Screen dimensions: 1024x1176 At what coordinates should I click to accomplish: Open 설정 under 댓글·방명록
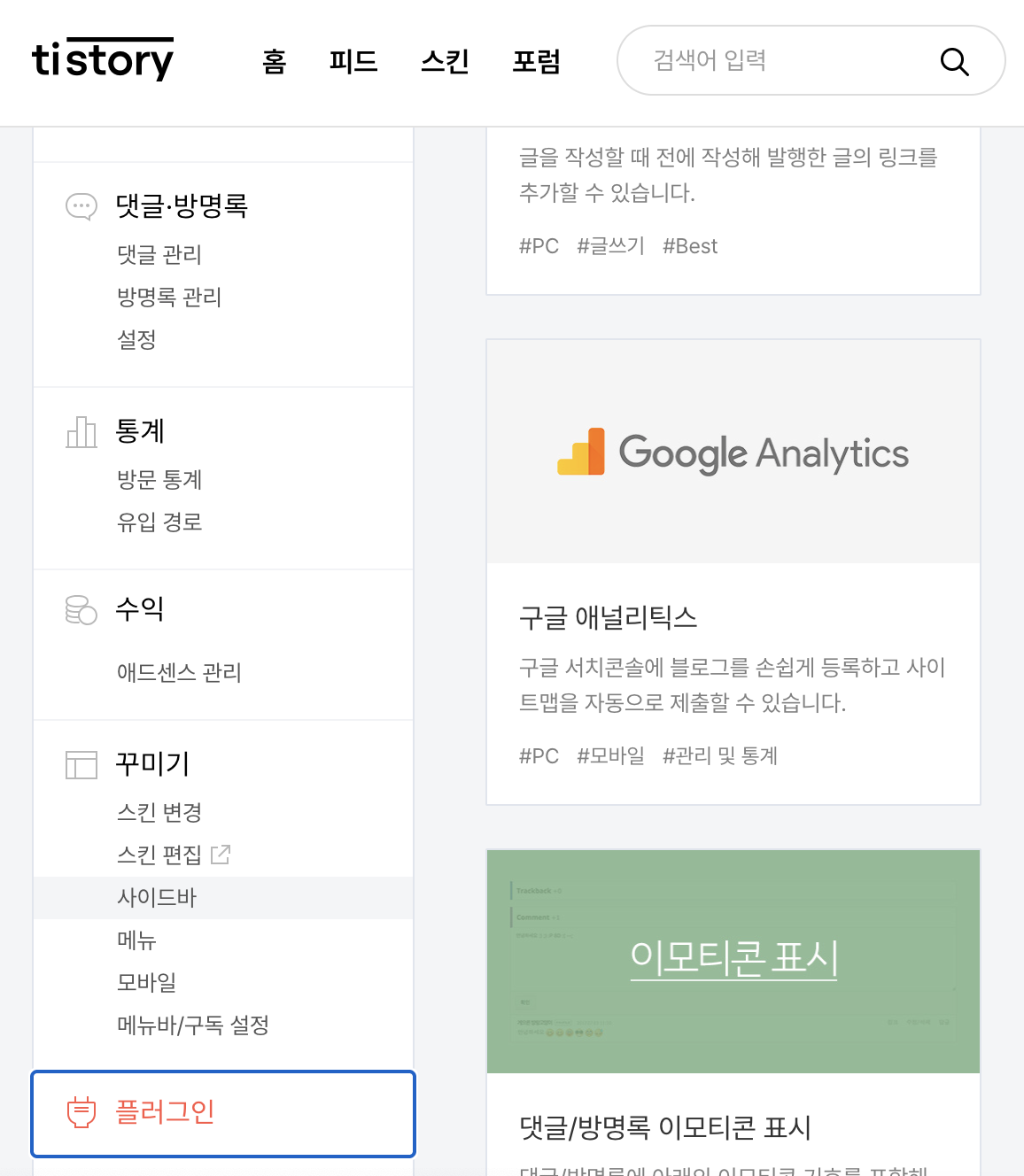coord(136,339)
